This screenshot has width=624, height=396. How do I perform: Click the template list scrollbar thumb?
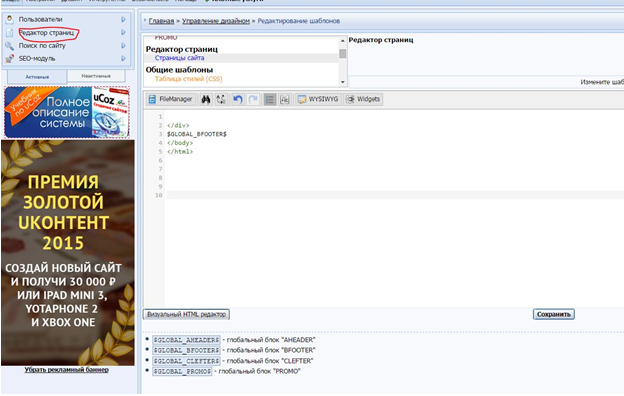pyautogui.click(x=342, y=53)
